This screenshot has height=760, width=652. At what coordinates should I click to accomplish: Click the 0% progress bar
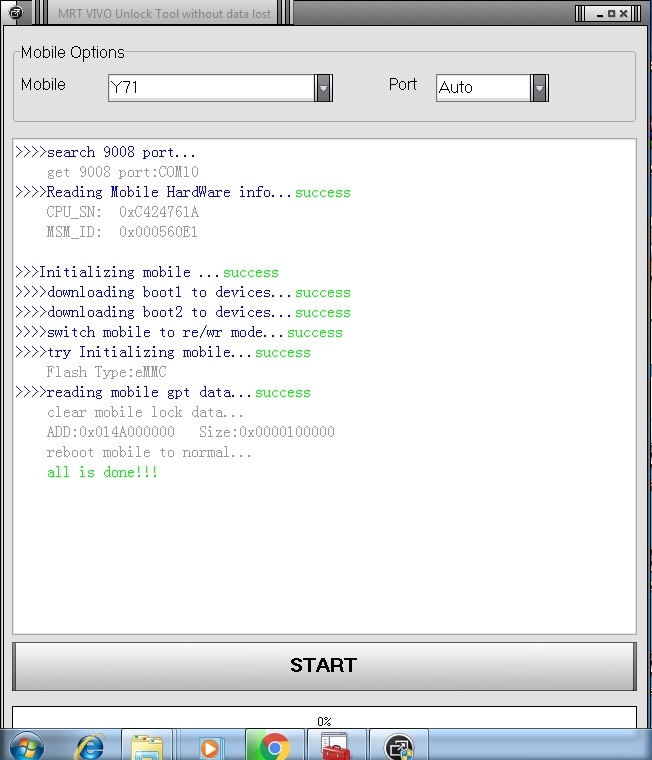(x=324, y=717)
